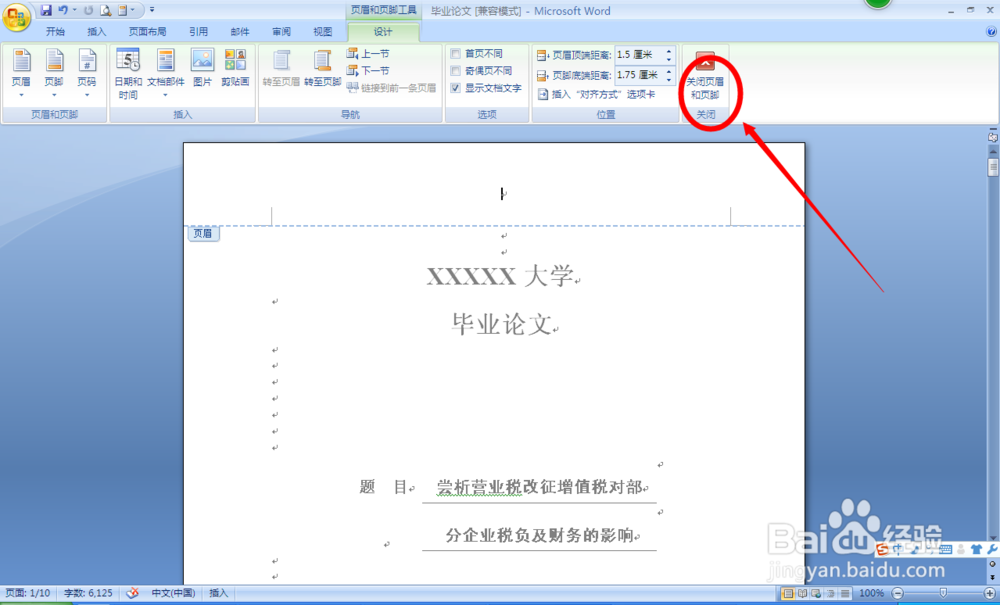Close Header and Footer (关闭页眉和页脚)
Viewport: 1000px width, 605px height.
[705, 76]
